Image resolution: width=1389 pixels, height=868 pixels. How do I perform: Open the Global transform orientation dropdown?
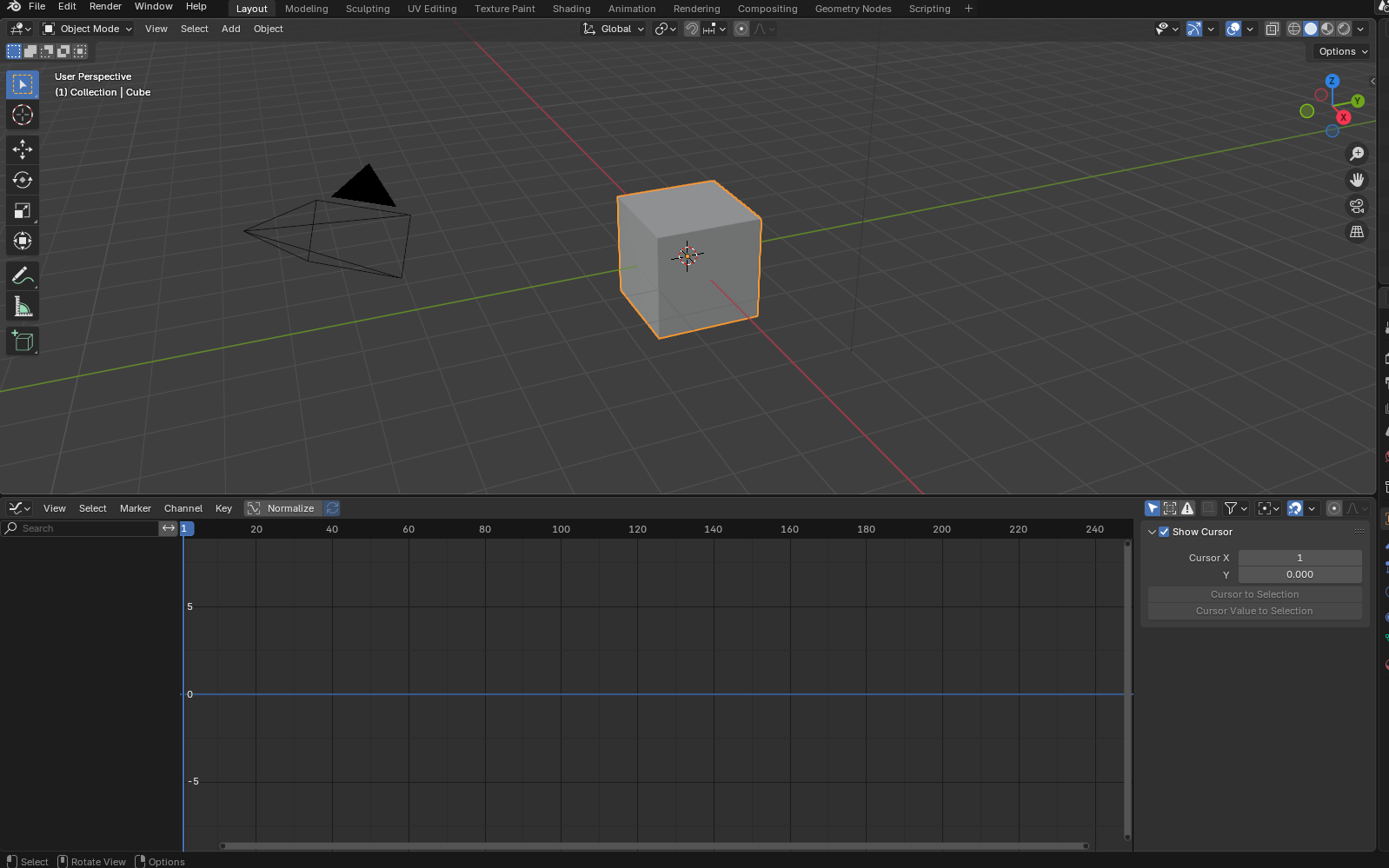coord(614,29)
